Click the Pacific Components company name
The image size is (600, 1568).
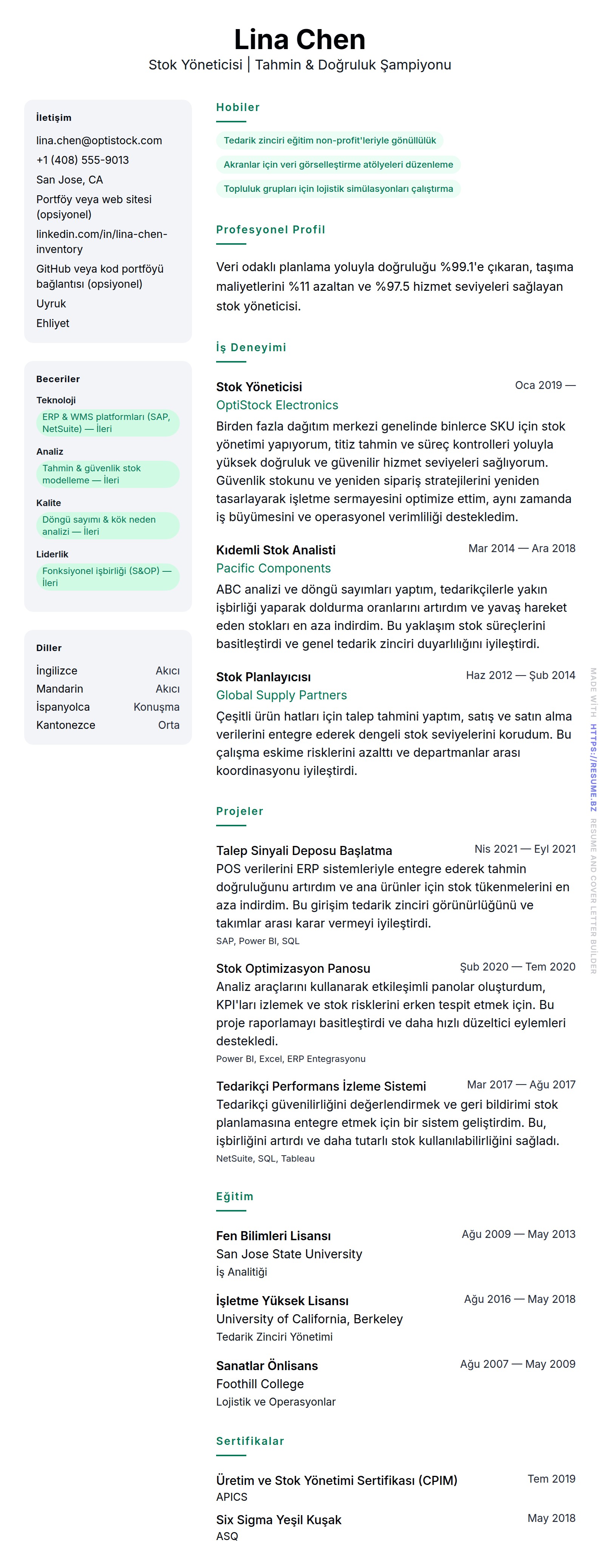[x=273, y=568]
